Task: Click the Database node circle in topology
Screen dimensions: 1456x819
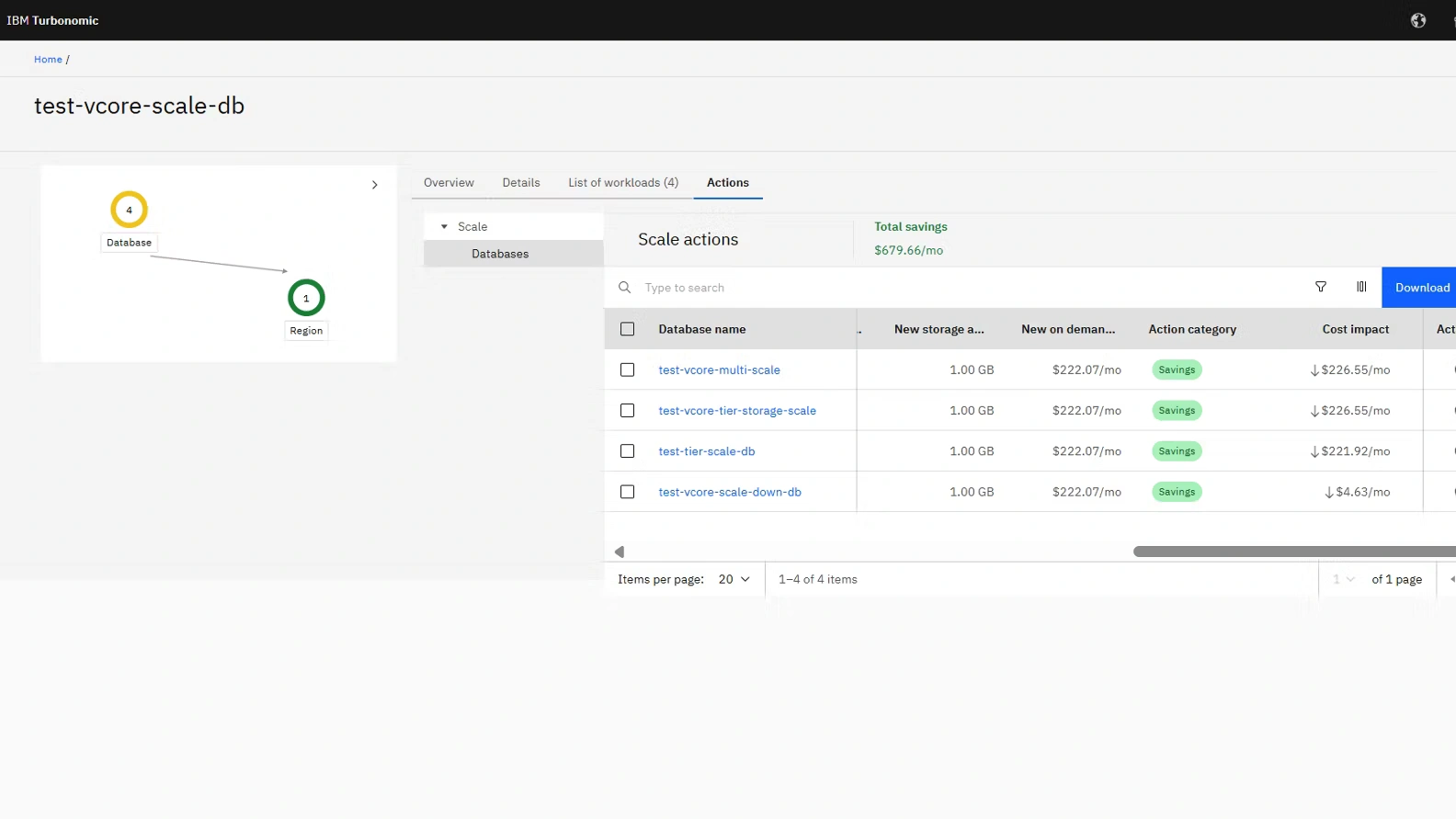Action: [x=129, y=210]
